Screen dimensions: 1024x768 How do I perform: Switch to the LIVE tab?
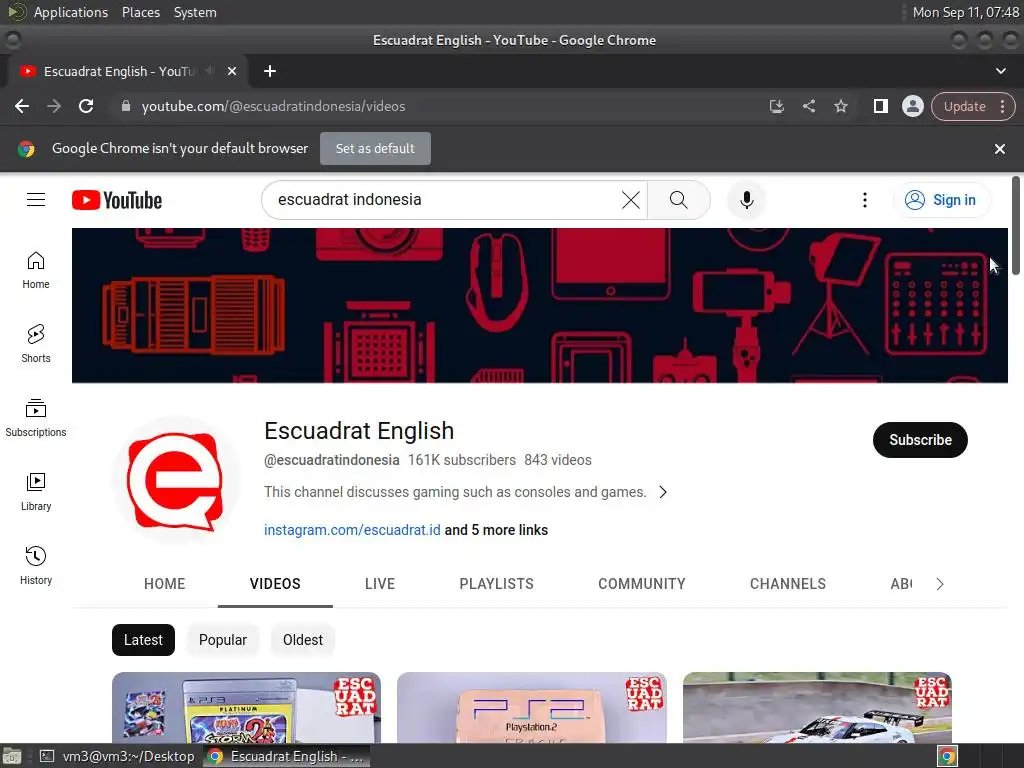coord(380,584)
